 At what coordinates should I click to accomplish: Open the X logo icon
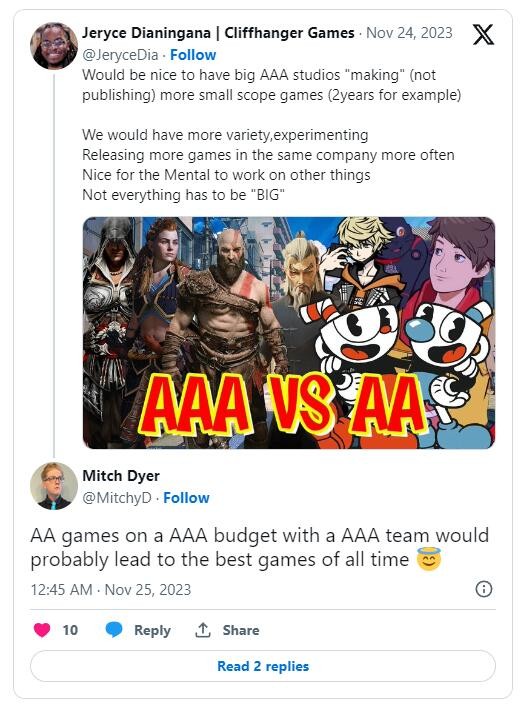click(483, 34)
